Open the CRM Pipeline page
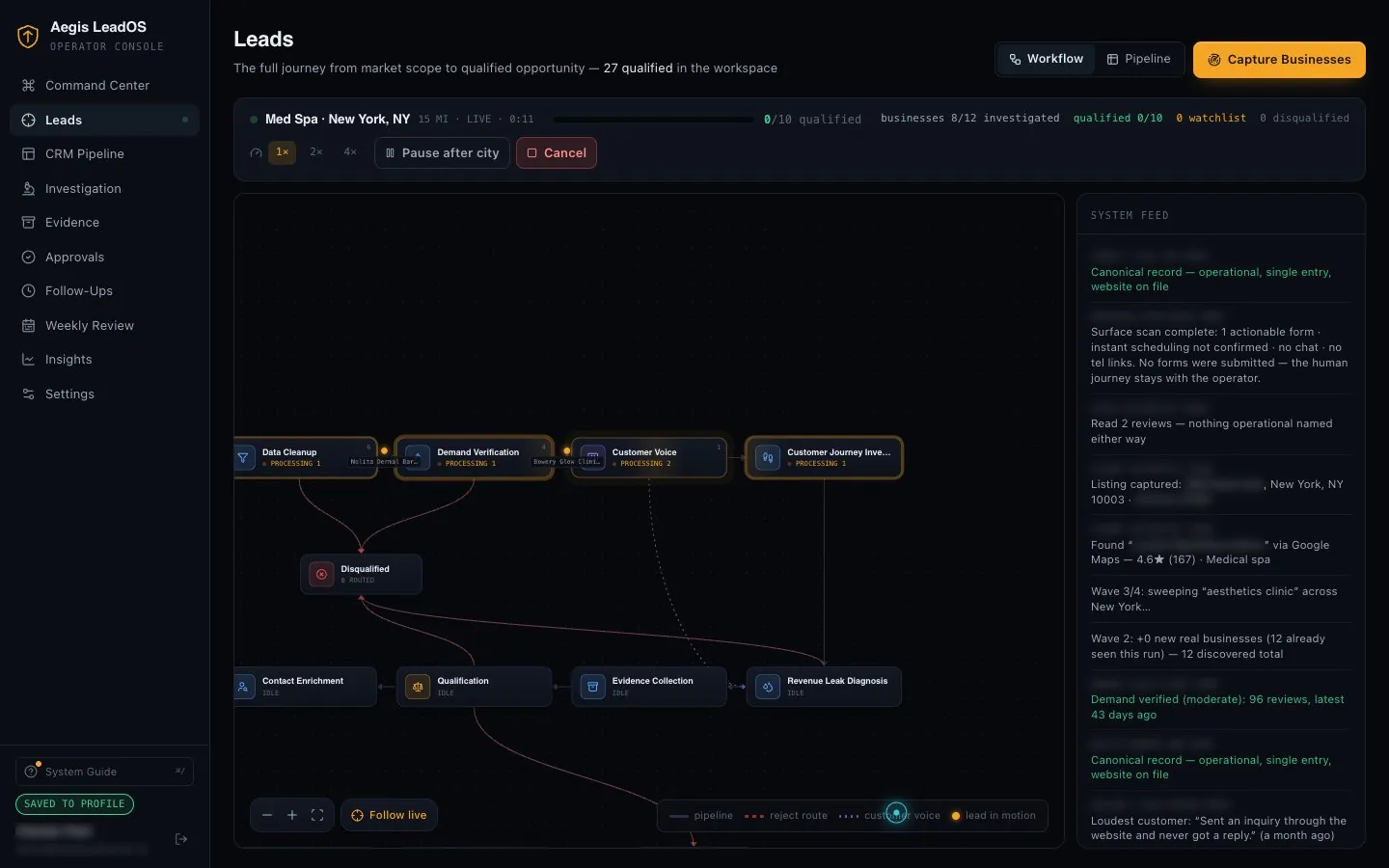 [x=104, y=154]
